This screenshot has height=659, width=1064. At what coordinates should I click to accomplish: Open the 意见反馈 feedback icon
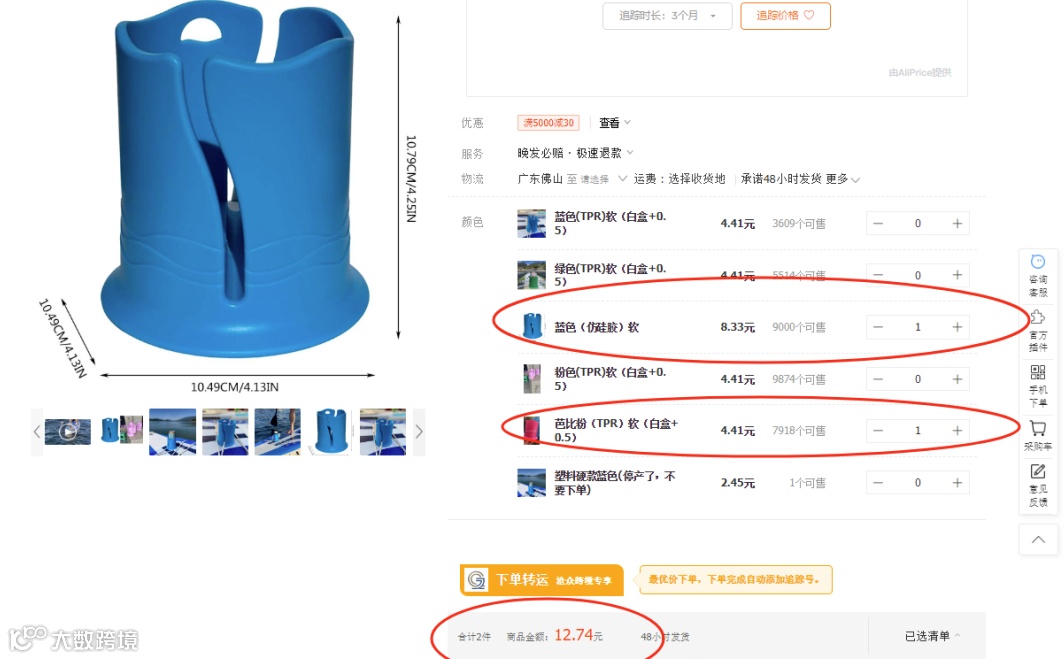coord(1038,485)
